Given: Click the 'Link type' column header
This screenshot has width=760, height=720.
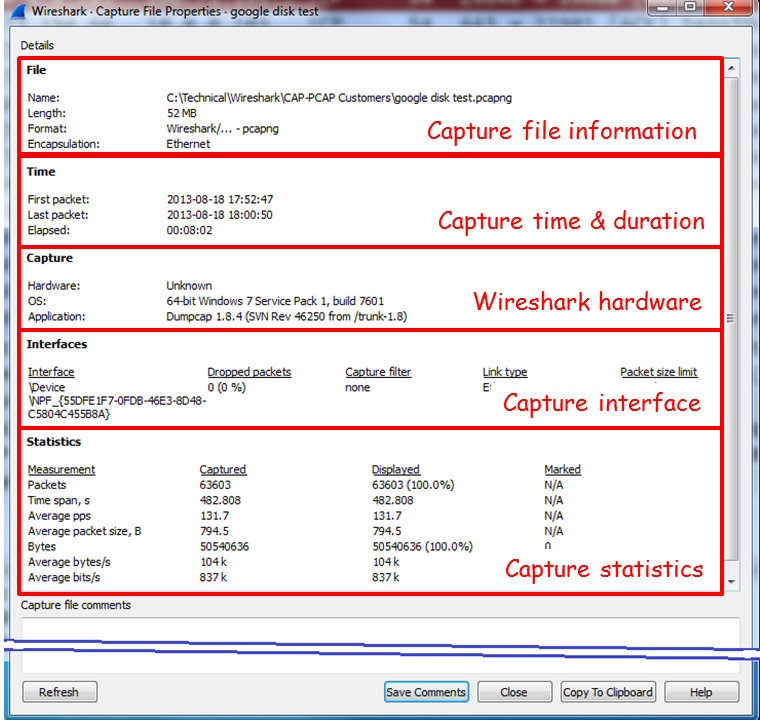Looking at the screenshot, I should pos(505,372).
